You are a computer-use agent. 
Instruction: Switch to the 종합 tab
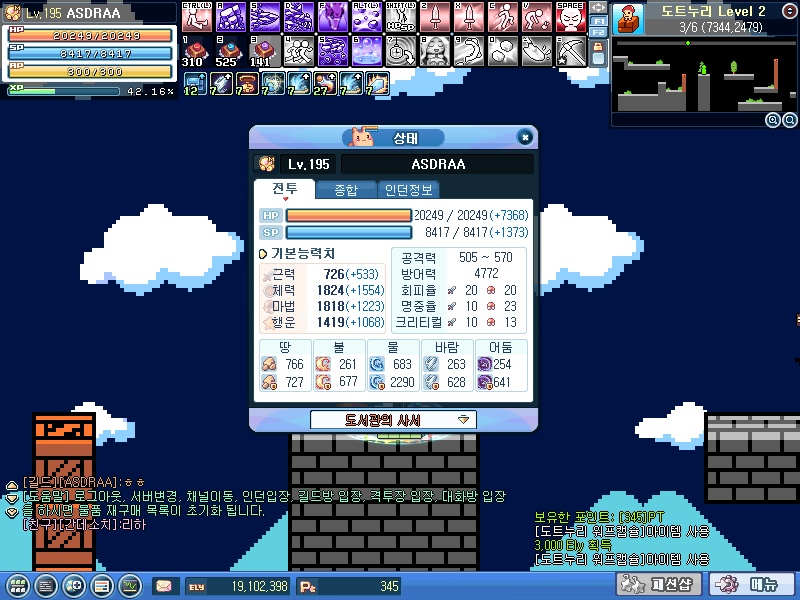[346, 190]
